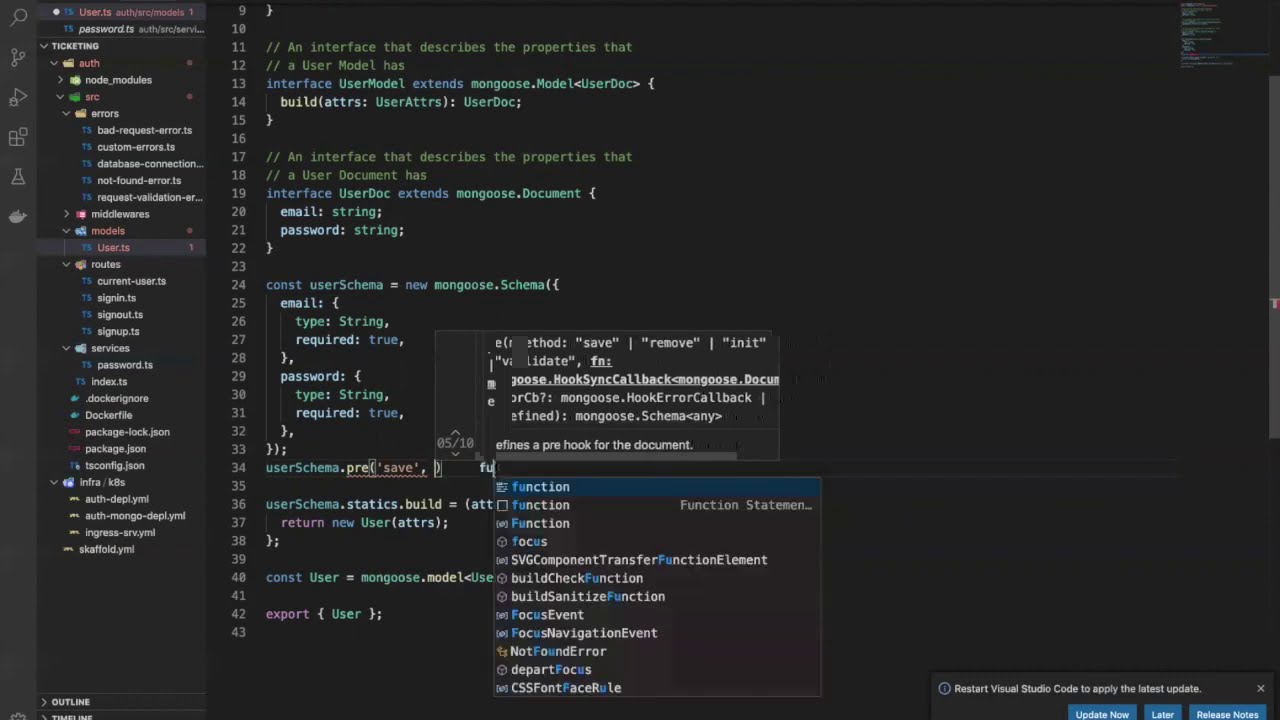Choose capitalized 'Function' suggestion
This screenshot has width=1280, height=720.
tap(657, 523)
